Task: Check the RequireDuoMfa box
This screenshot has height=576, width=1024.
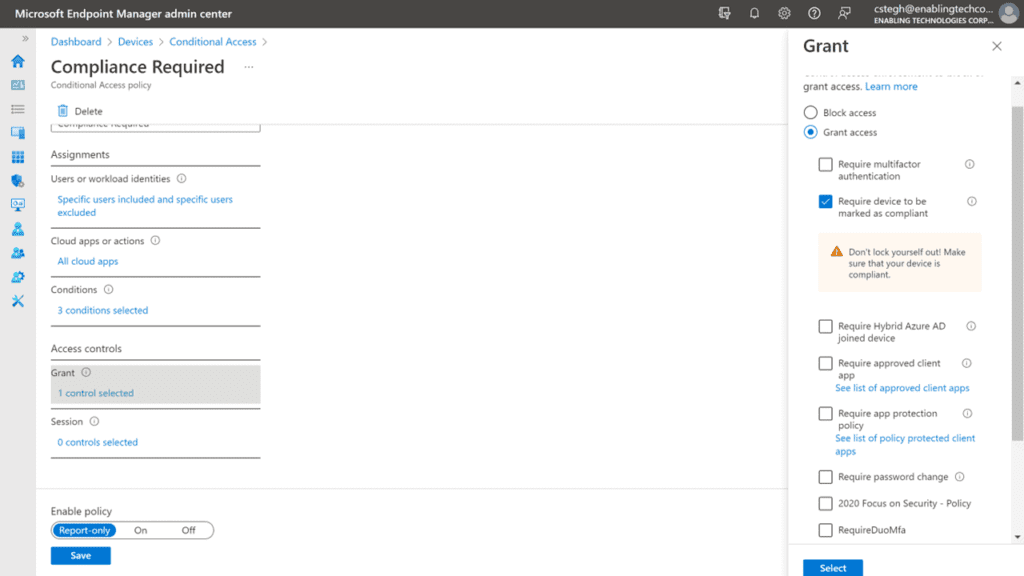Action: click(x=825, y=530)
